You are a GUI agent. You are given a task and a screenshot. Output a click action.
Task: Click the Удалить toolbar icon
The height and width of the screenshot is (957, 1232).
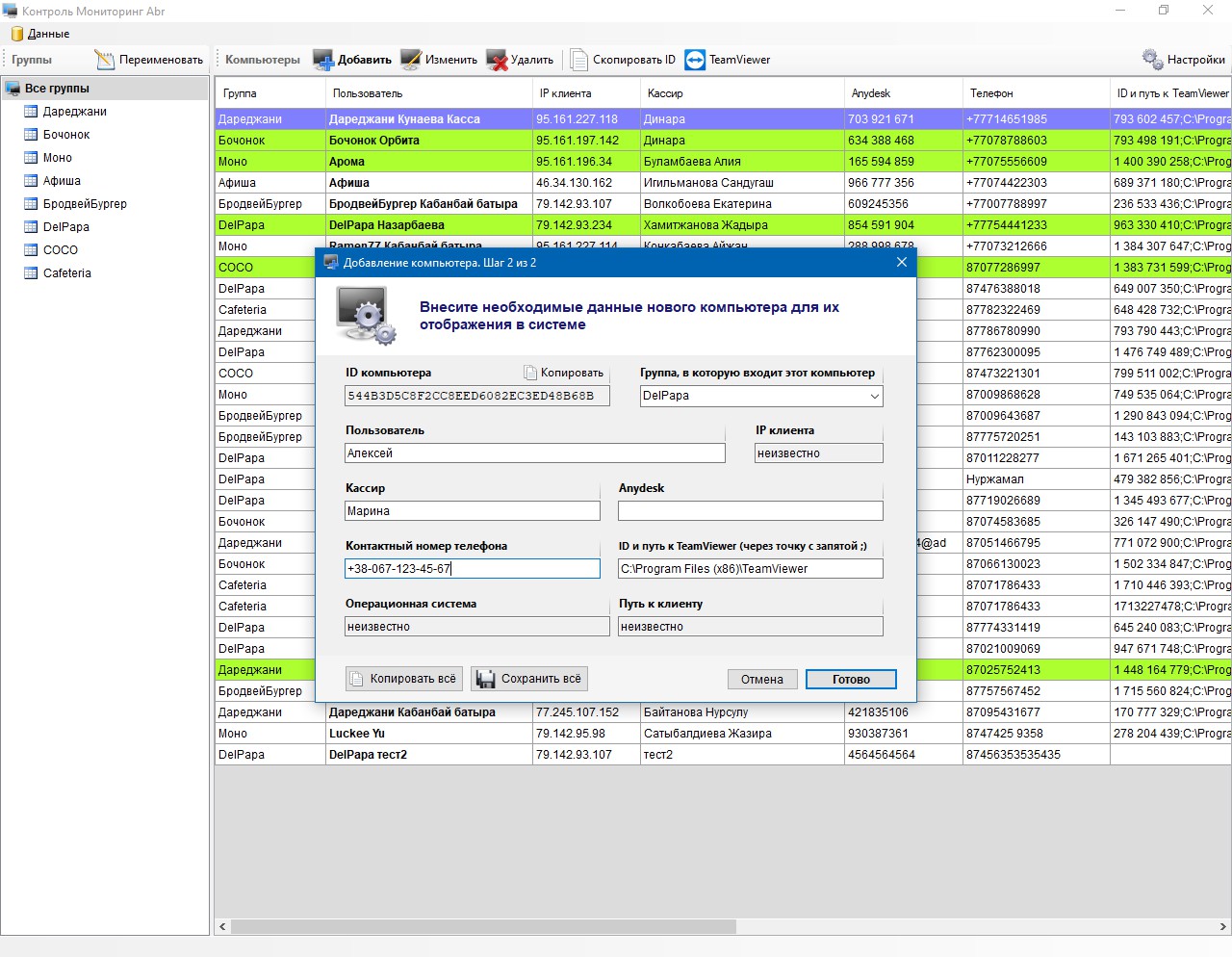pyautogui.click(x=497, y=60)
